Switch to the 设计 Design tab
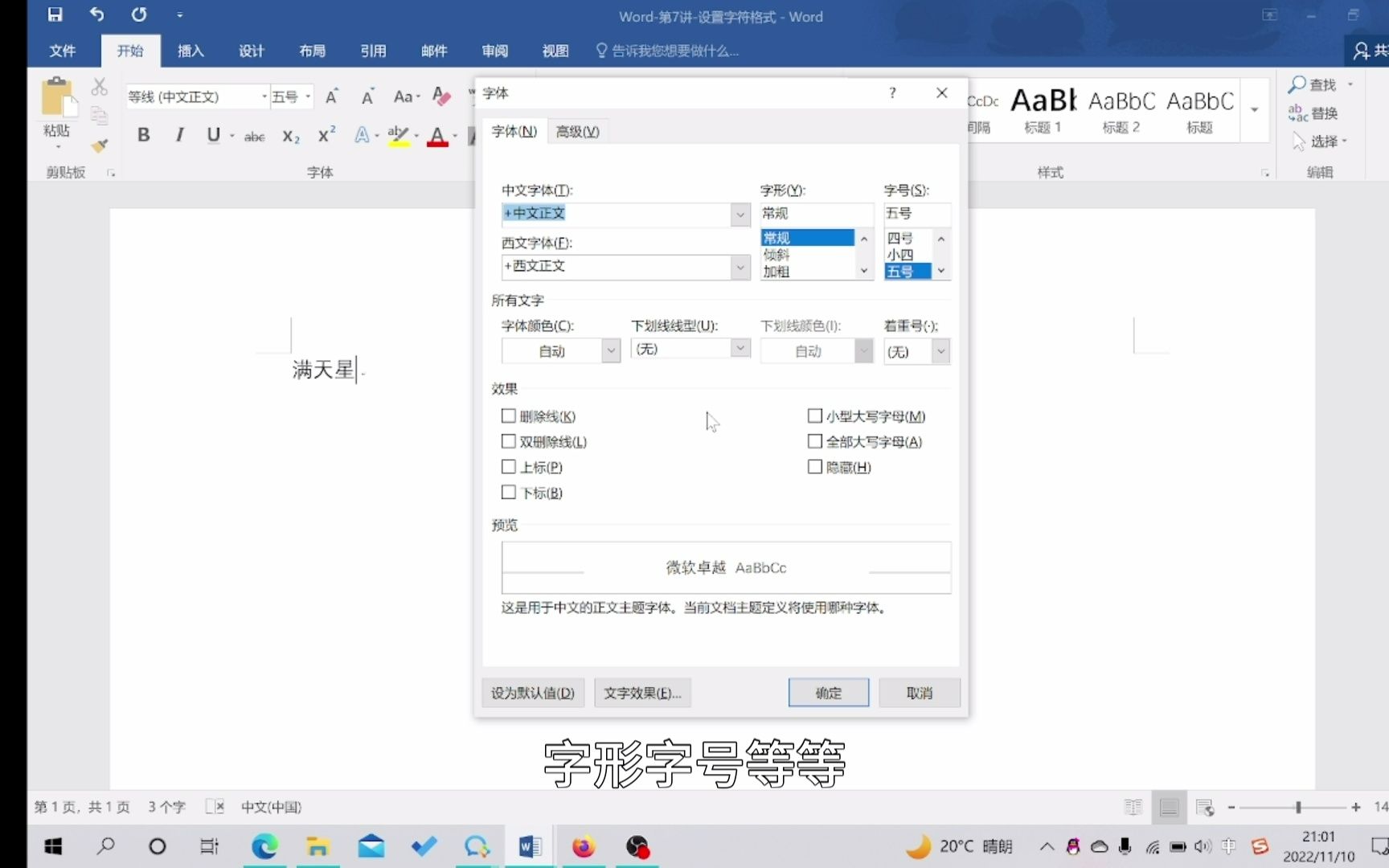The image size is (1389, 868). 252,51
